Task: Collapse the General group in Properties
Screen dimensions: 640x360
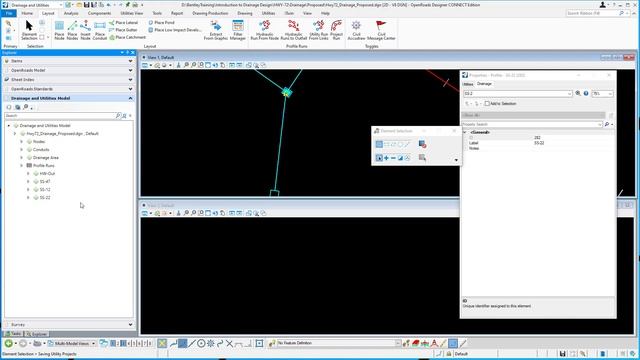Action: [464, 132]
